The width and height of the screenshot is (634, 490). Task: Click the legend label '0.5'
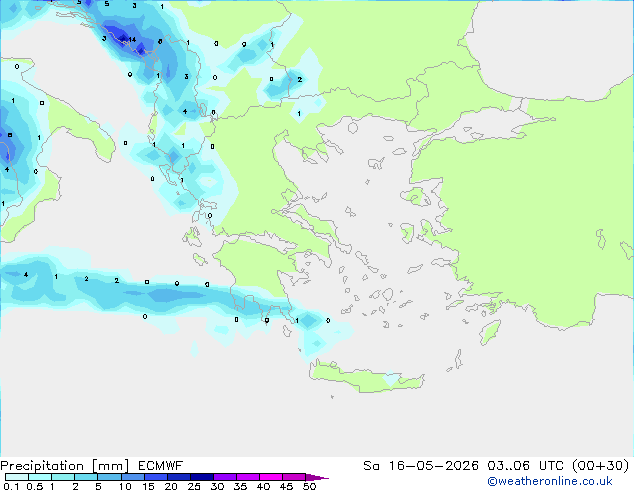click(x=34, y=486)
